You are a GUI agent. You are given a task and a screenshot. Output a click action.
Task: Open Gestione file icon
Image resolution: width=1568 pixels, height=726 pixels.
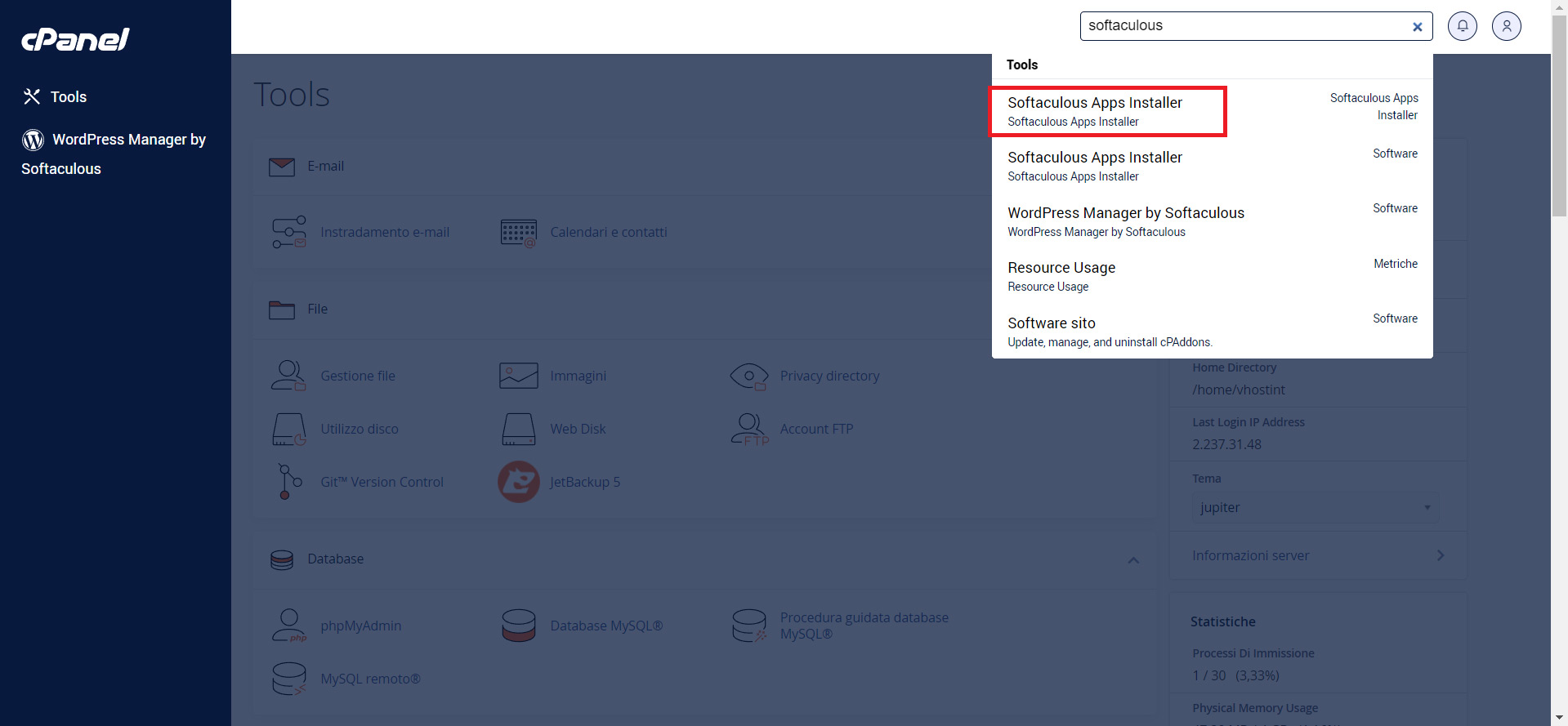coord(289,376)
